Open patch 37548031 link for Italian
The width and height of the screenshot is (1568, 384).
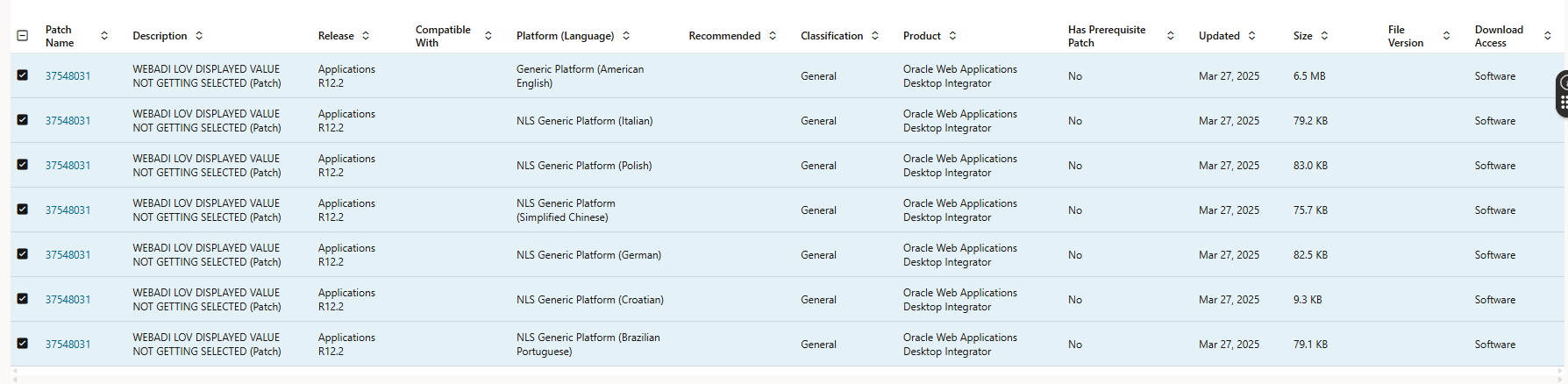click(x=68, y=121)
